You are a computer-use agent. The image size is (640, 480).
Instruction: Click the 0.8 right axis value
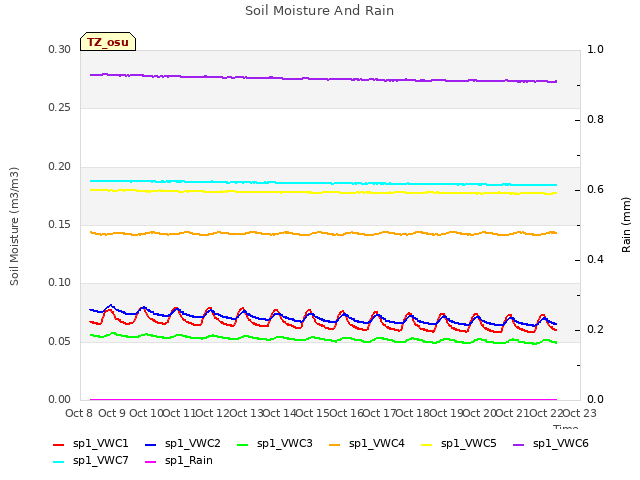[596, 119]
